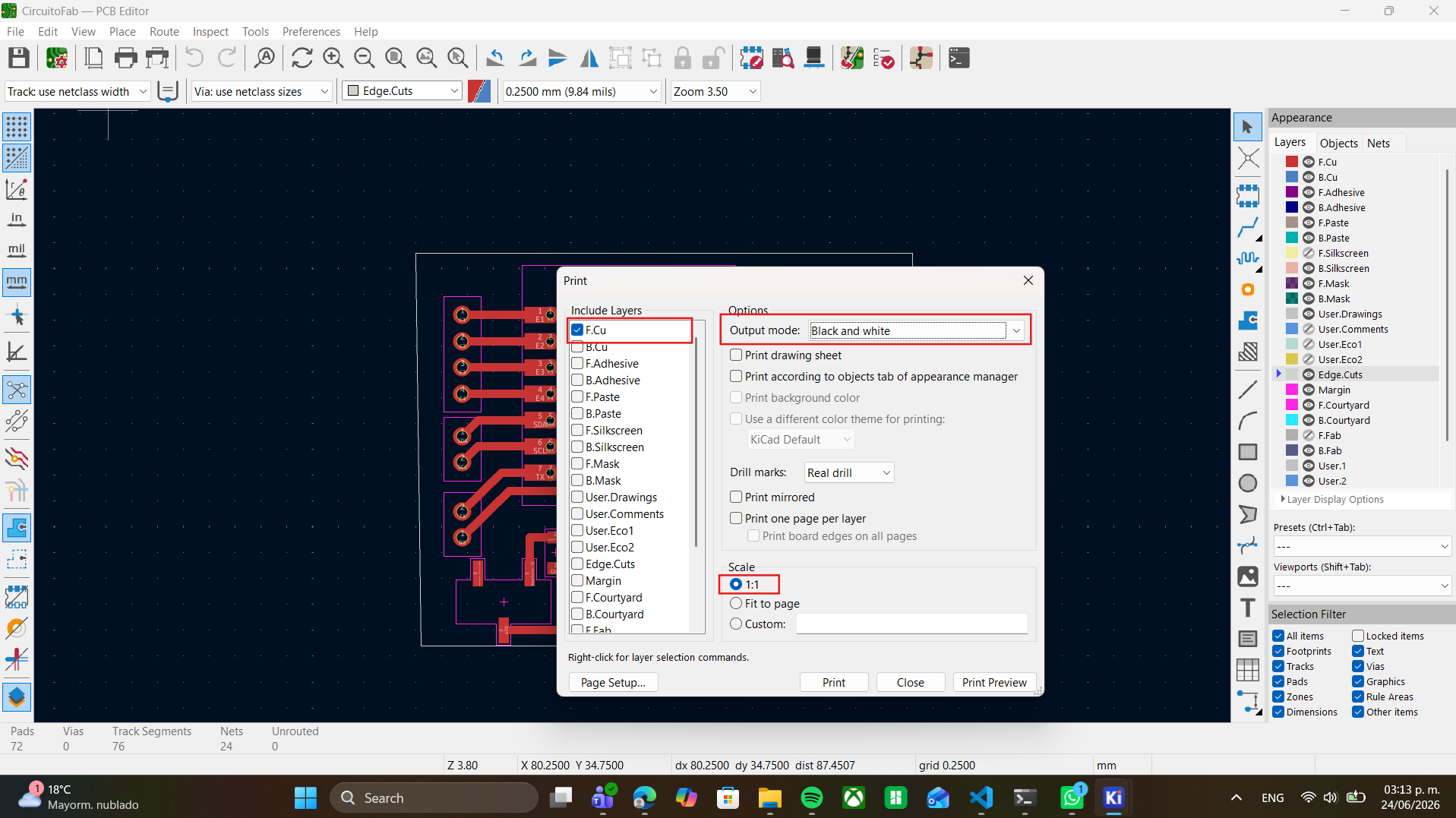This screenshot has width=1456, height=818.
Task: Check the F.Silkscreen layer in Include Layers
Action: pos(577,430)
